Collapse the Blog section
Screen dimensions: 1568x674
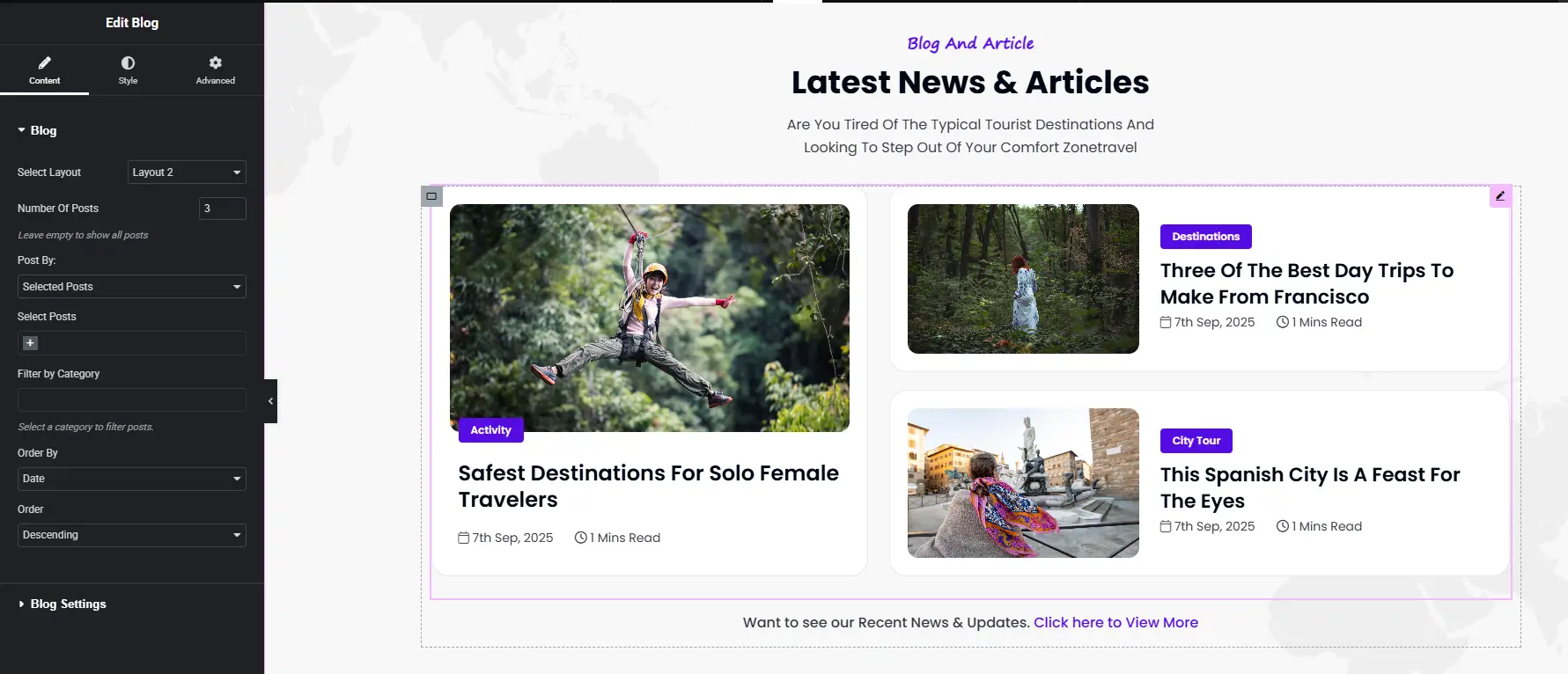(37, 130)
